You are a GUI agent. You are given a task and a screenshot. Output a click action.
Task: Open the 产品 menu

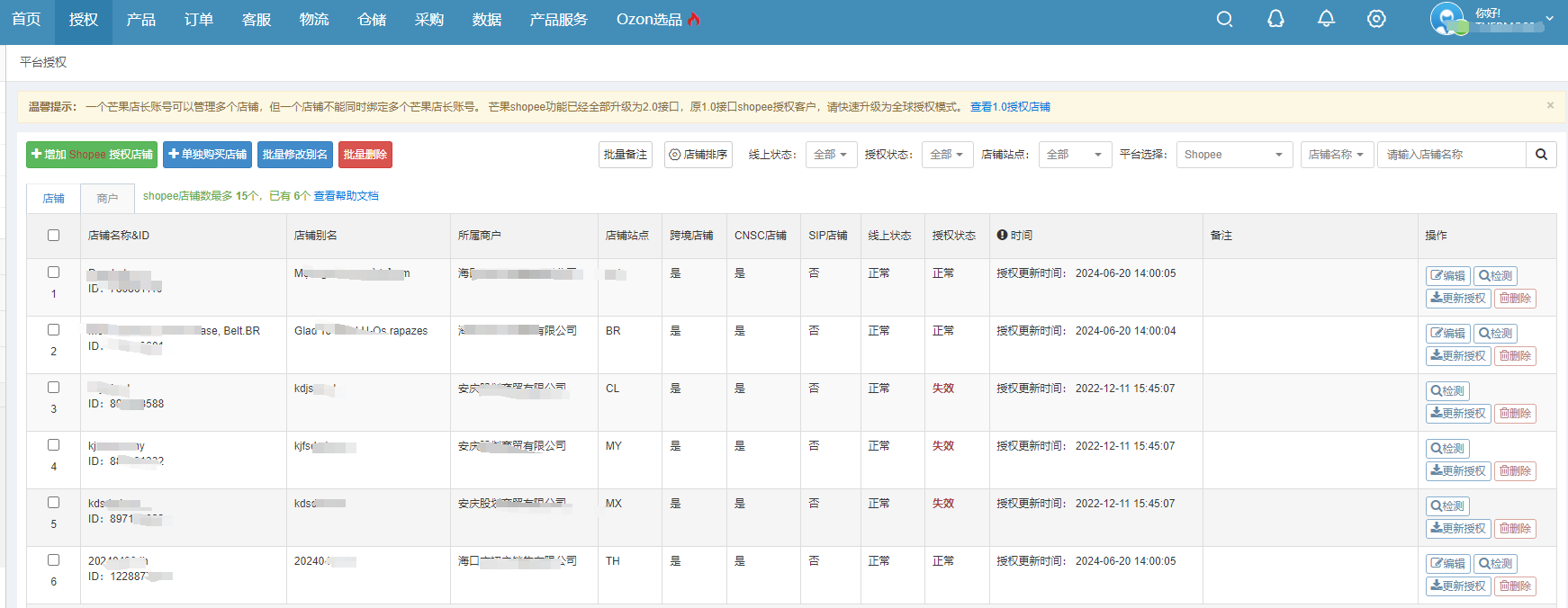point(141,19)
